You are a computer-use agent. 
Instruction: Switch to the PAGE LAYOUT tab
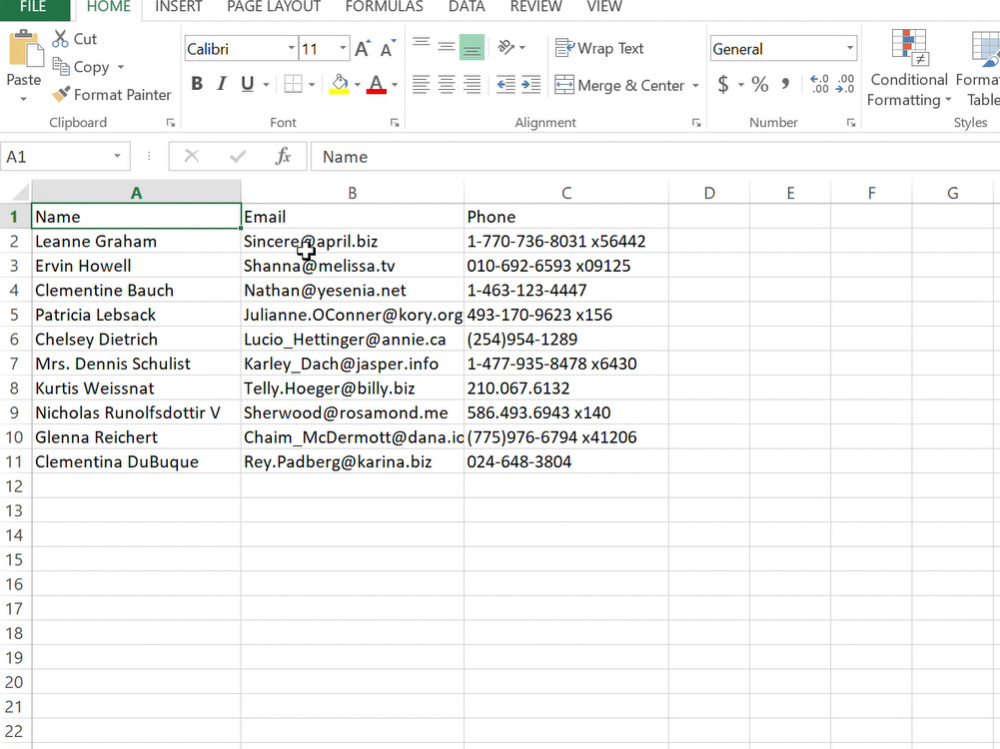click(274, 7)
